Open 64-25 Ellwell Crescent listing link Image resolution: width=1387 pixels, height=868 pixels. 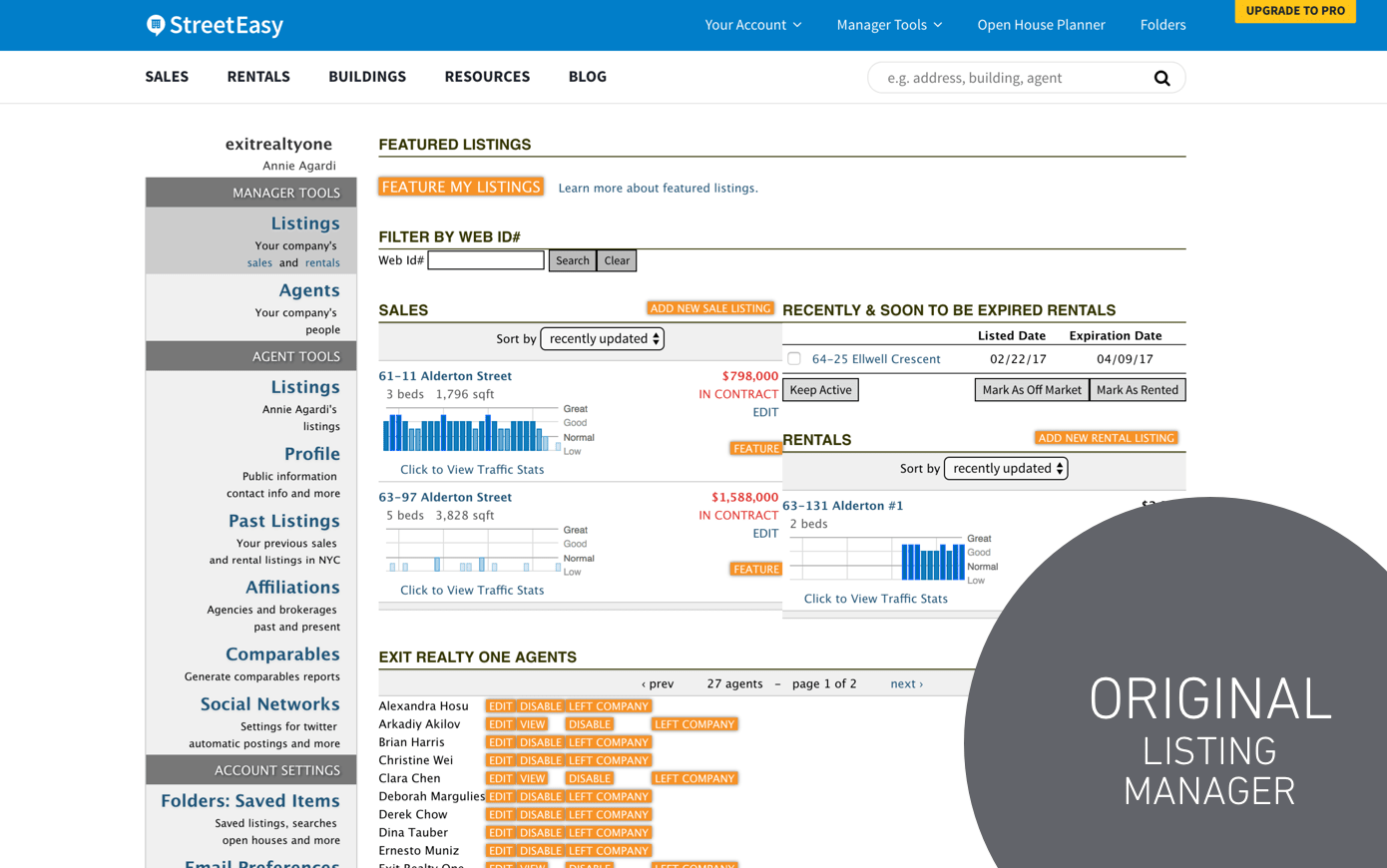pos(876,359)
